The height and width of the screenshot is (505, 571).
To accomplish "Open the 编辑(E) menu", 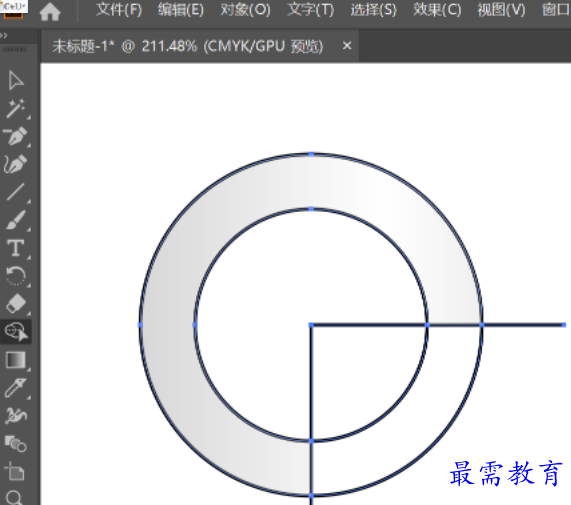I will coord(181,10).
